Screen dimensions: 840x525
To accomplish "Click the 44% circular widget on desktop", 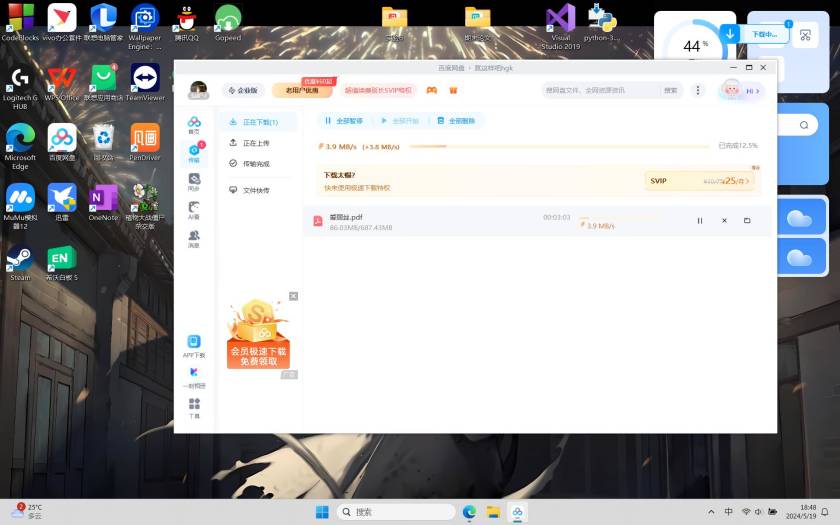I will pyautogui.click(x=693, y=45).
